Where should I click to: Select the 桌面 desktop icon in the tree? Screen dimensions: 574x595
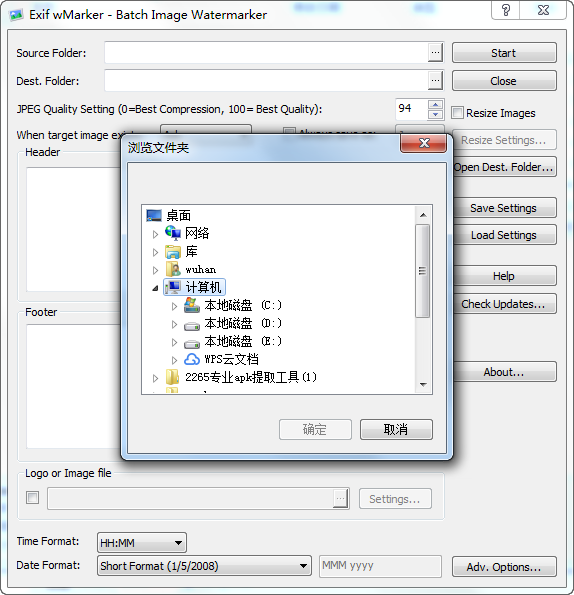154,215
